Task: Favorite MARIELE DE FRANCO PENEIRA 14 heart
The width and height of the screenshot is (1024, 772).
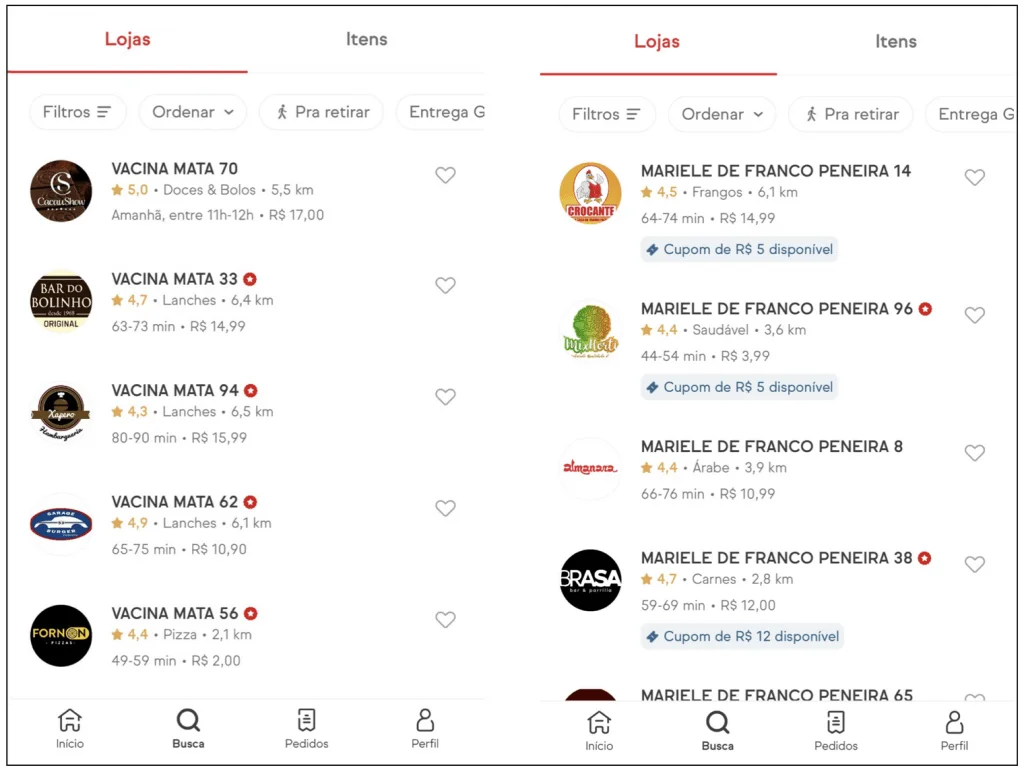Action: point(974,177)
